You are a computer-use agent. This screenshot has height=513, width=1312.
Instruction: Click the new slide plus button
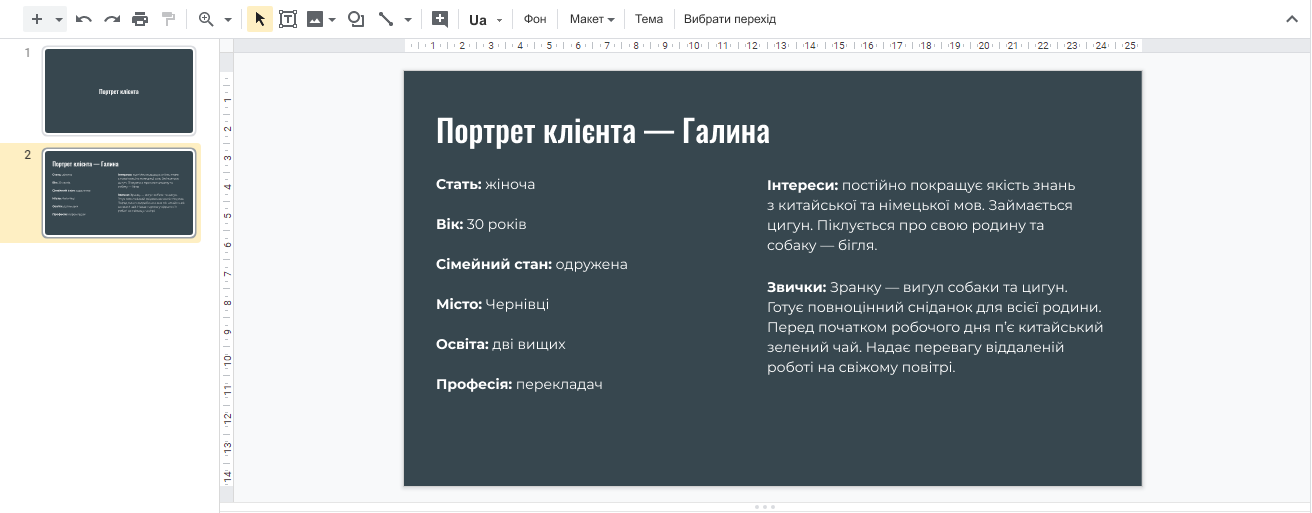[x=37, y=19]
